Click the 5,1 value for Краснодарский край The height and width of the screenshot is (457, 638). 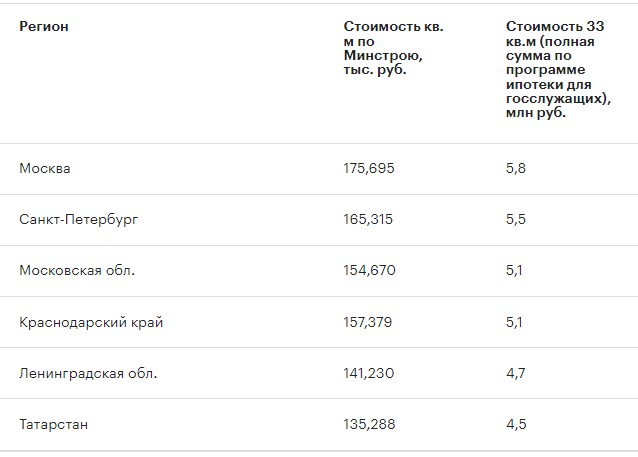[515, 322]
